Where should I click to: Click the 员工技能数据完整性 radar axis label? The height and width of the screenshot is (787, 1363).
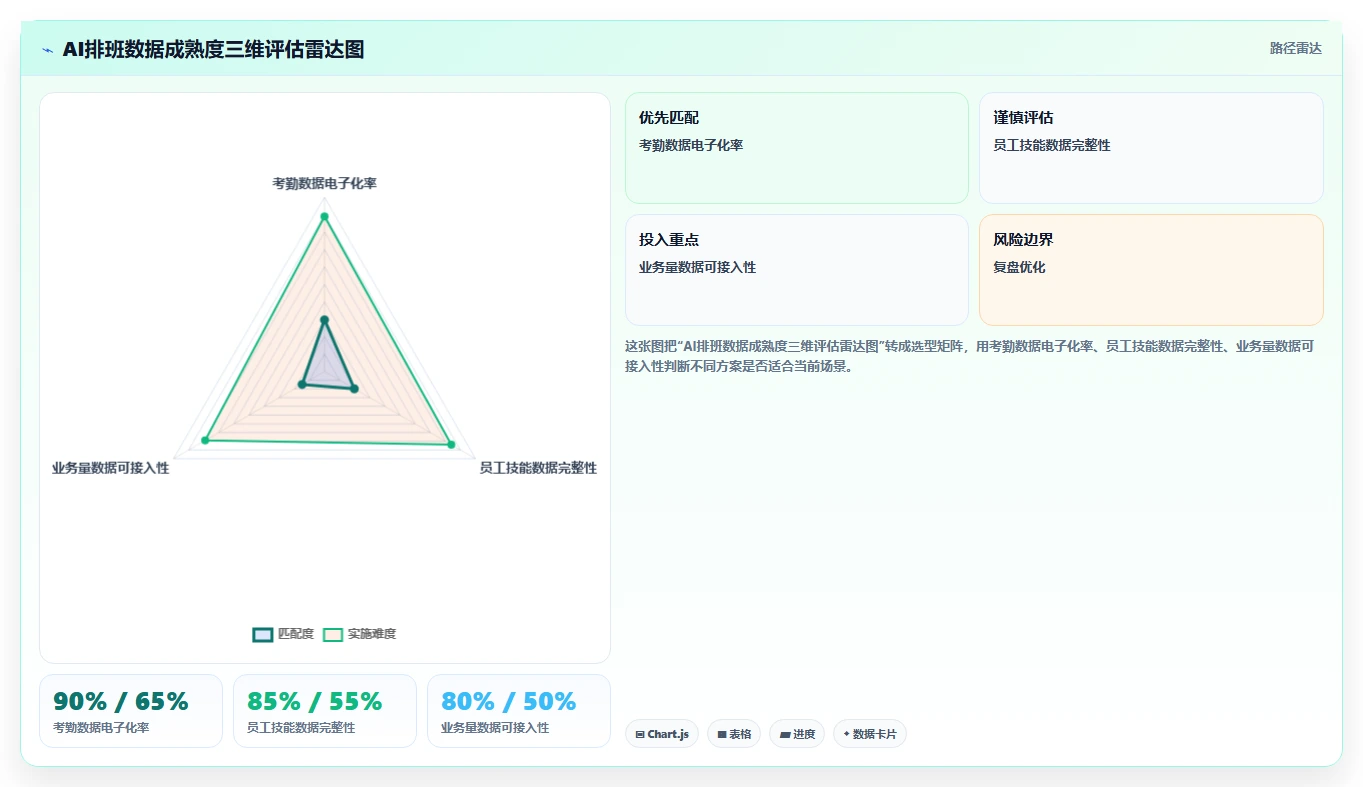tap(538, 468)
